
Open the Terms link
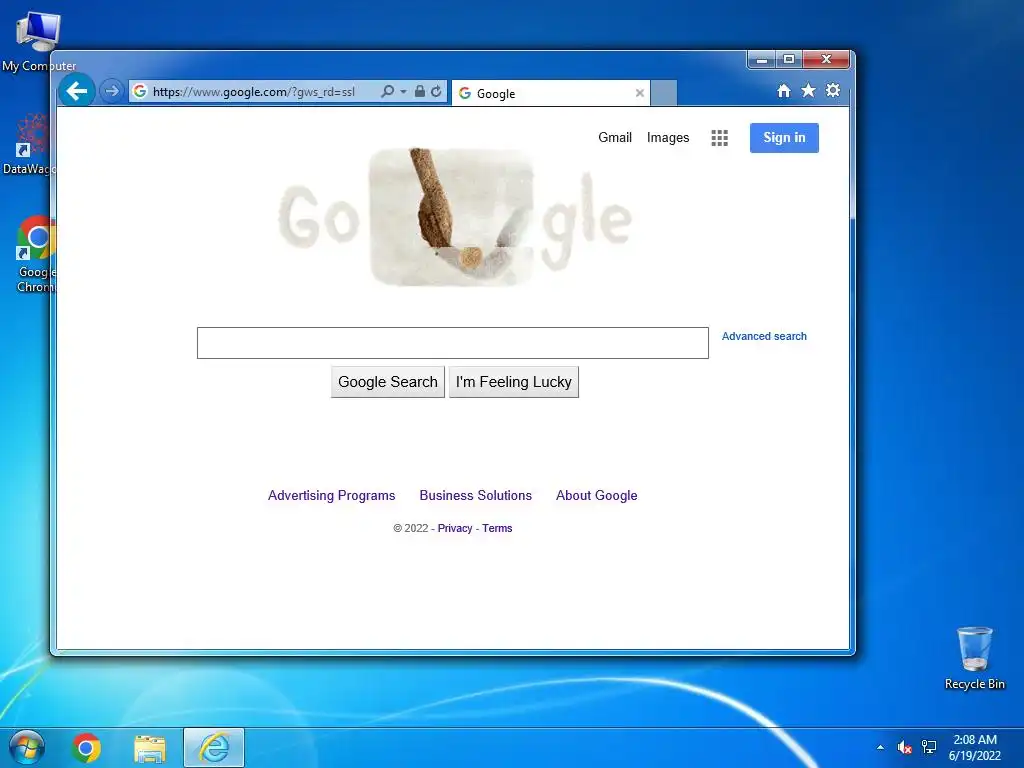coord(497,528)
